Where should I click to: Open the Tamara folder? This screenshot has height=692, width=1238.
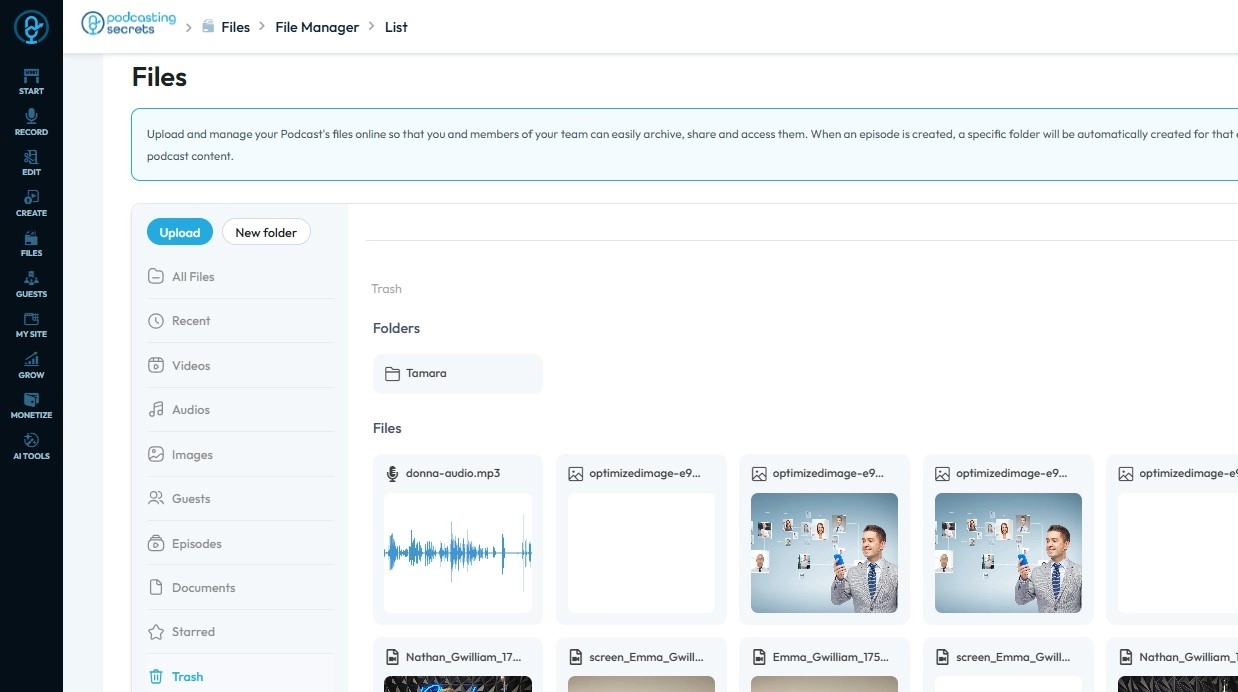pyautogui.click(x=458, y=374)
